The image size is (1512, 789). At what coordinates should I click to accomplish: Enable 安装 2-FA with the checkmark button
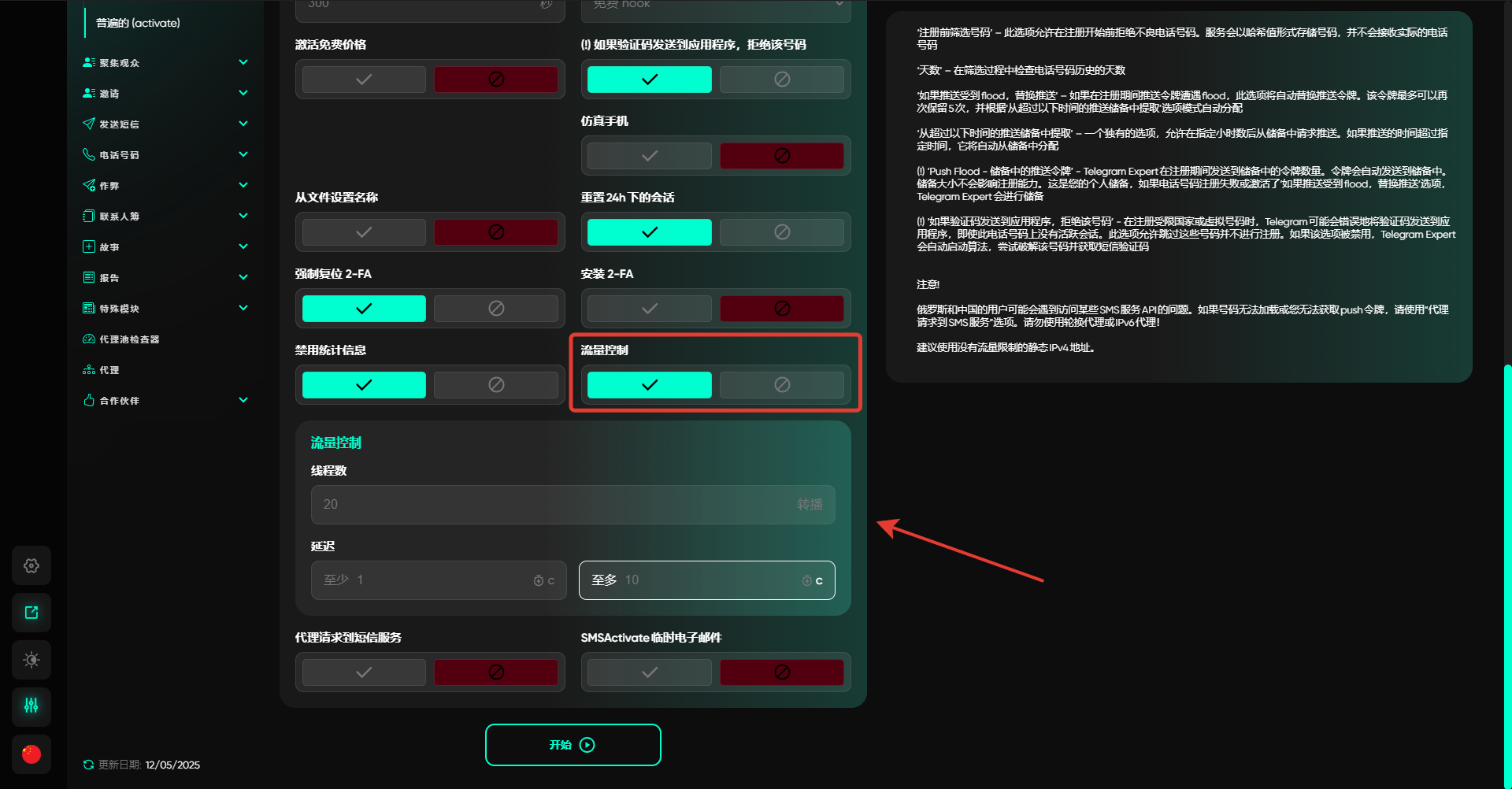point(649,309)
